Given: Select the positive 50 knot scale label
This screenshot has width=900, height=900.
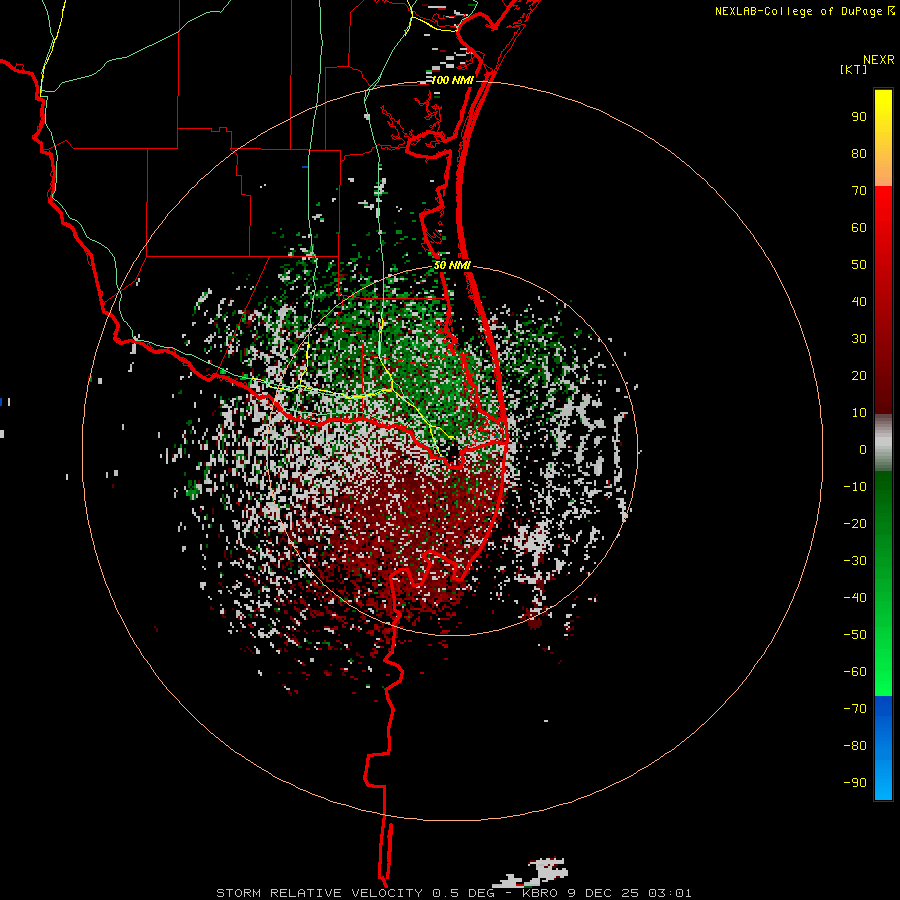Looking at the screenshot, I should 859,265.
